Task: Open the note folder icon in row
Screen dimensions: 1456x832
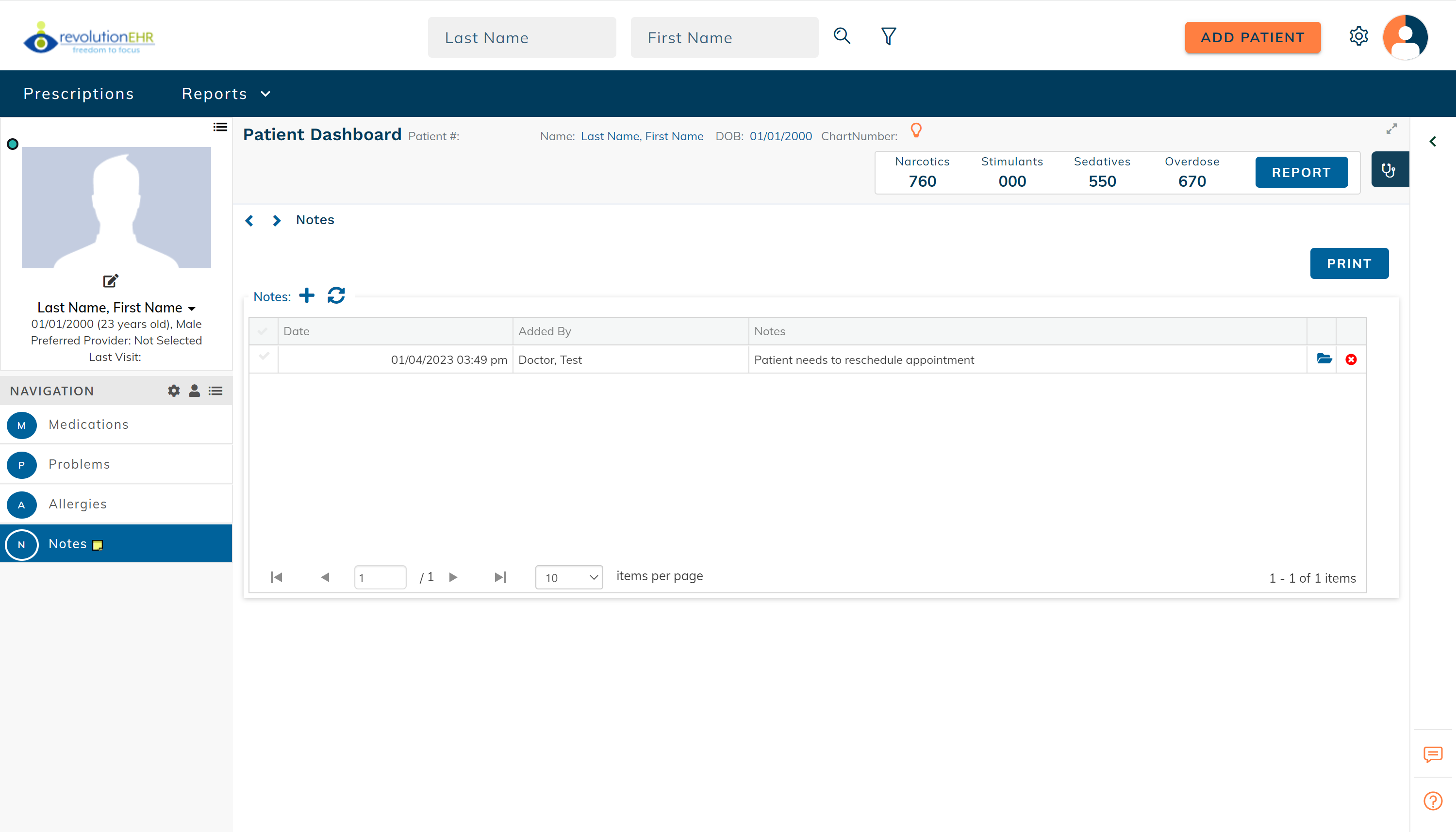Action: [x=1324, y=359]
